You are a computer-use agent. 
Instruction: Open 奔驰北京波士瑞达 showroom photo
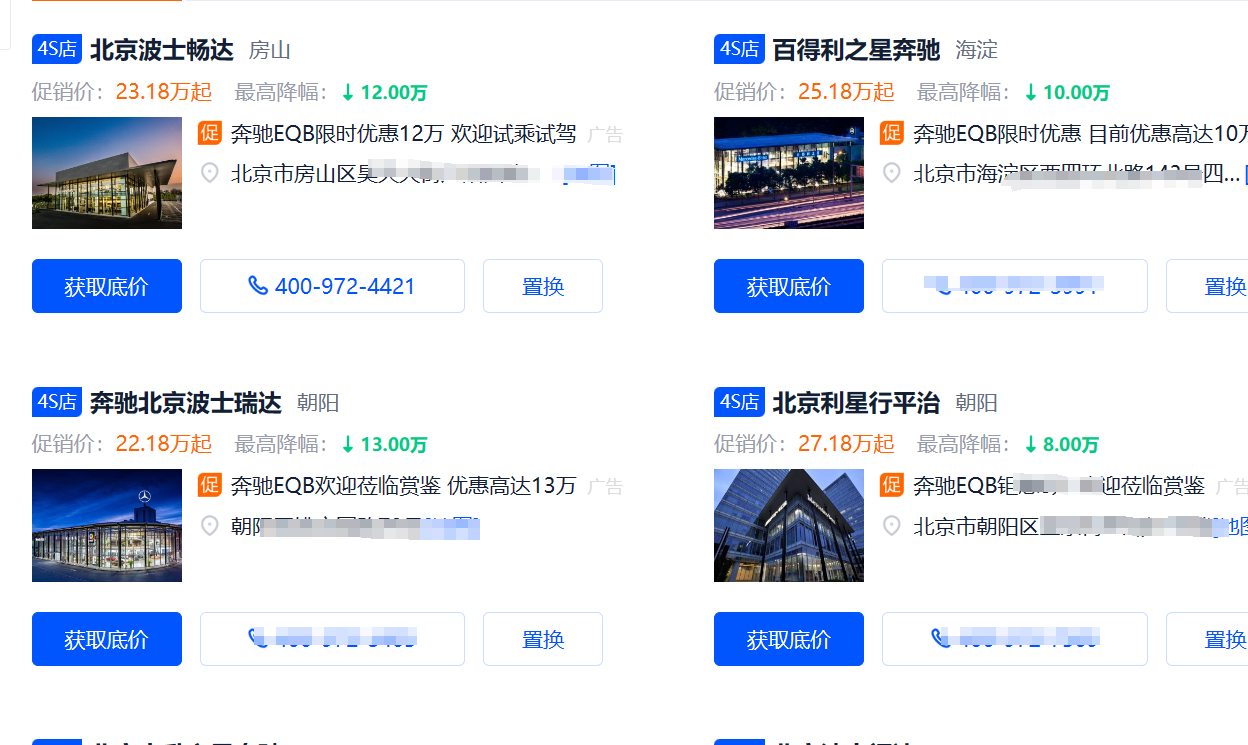point(107,525)
